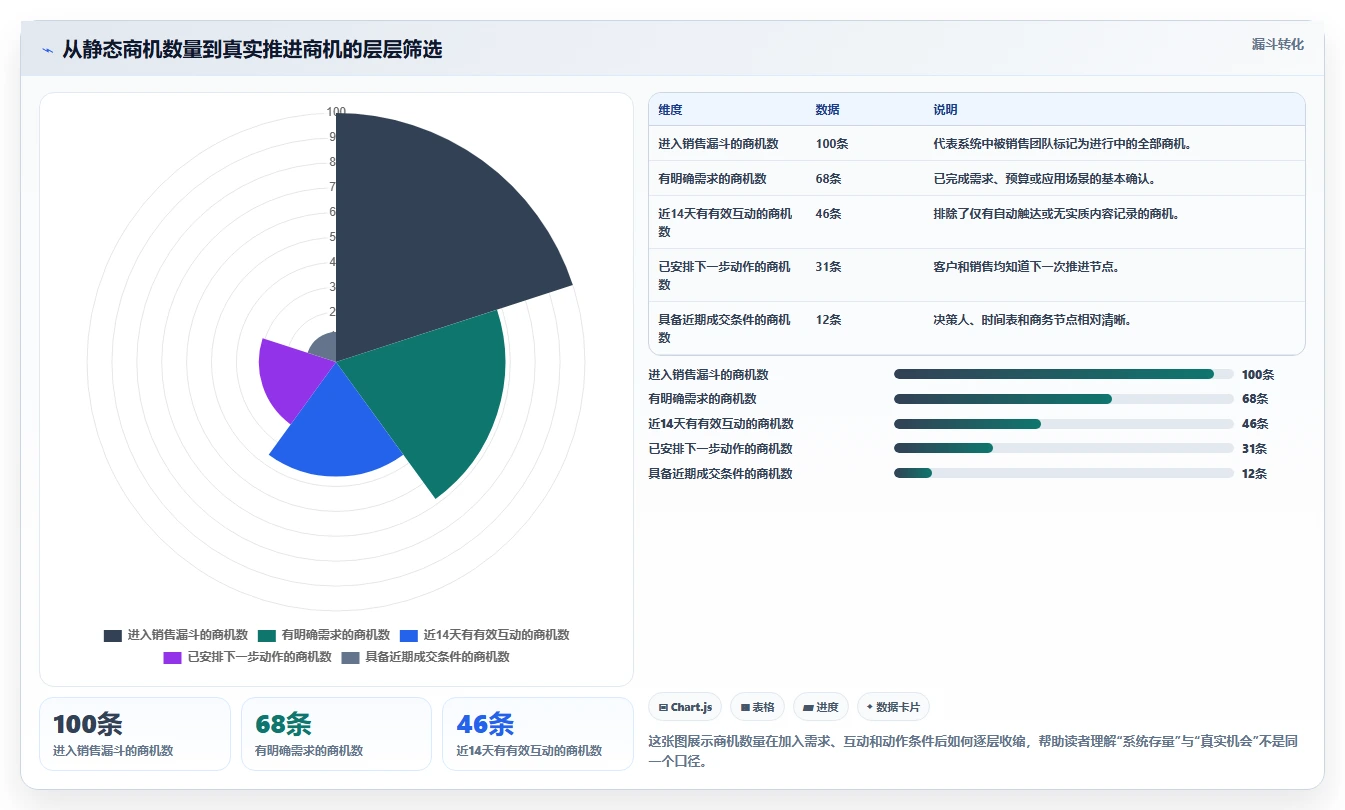Select the small gray polar chart slice
1345x810 pixels.
pos(325,348)
